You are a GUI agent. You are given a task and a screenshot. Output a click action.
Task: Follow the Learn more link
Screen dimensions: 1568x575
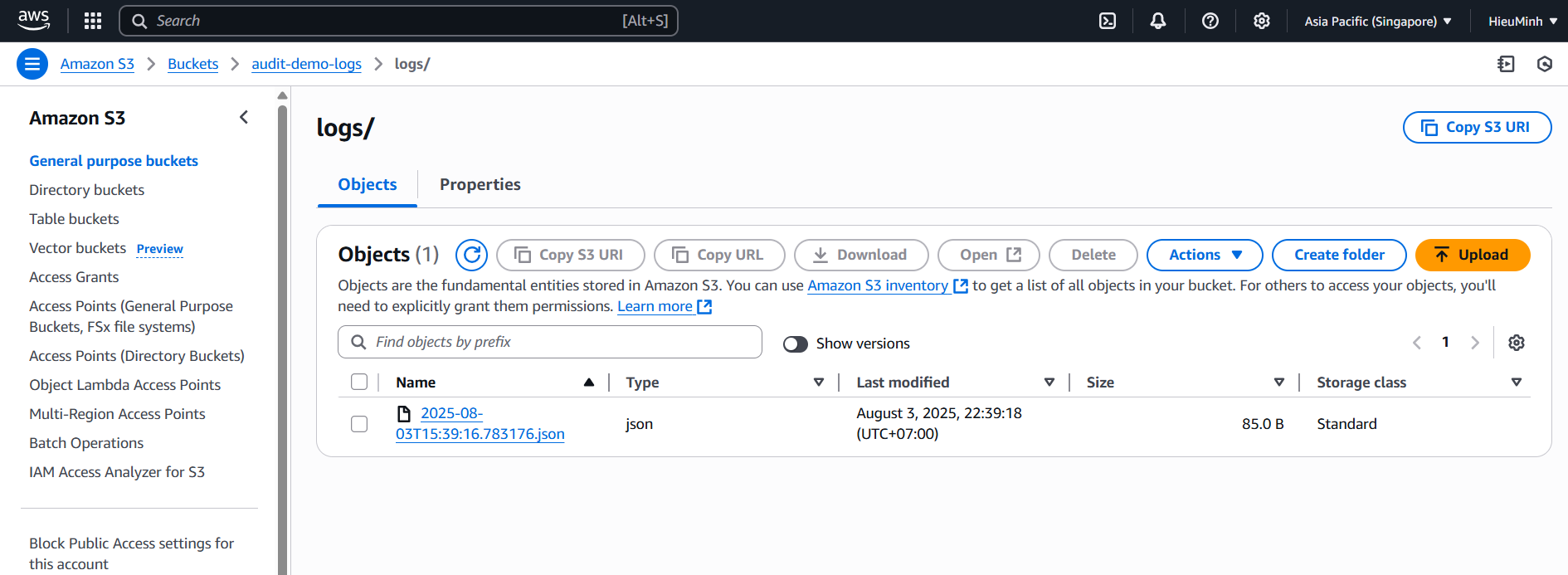pos(655,306)
